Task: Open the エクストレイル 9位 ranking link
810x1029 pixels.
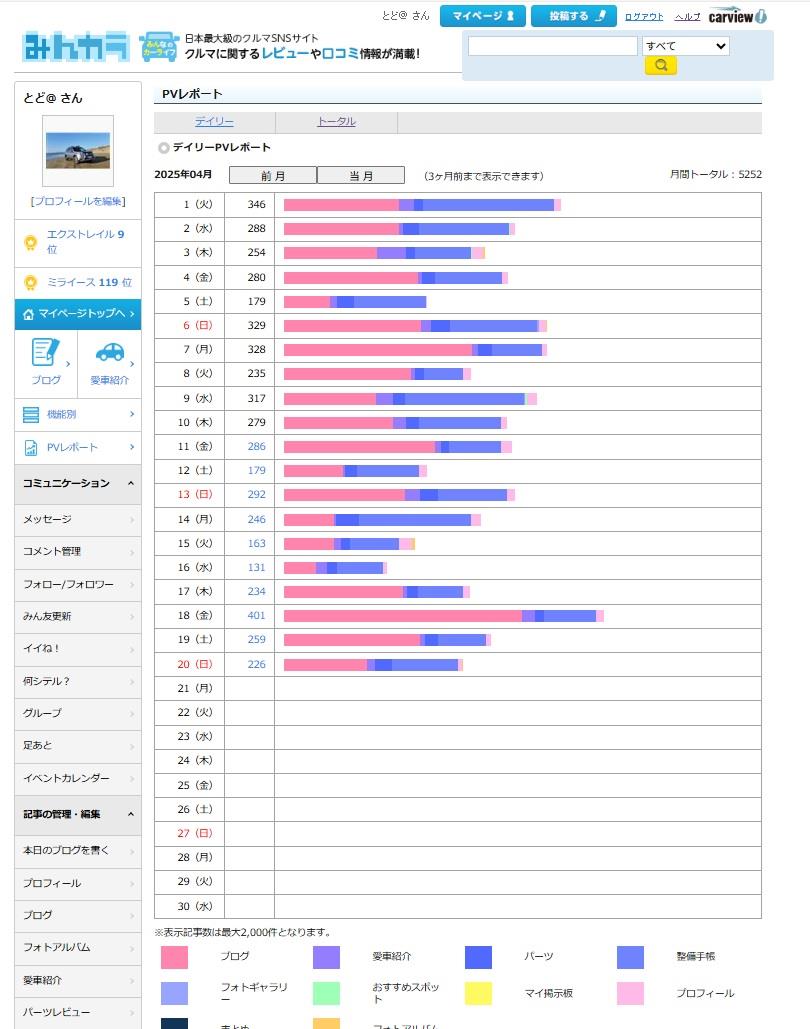Action: click(85, 242)
